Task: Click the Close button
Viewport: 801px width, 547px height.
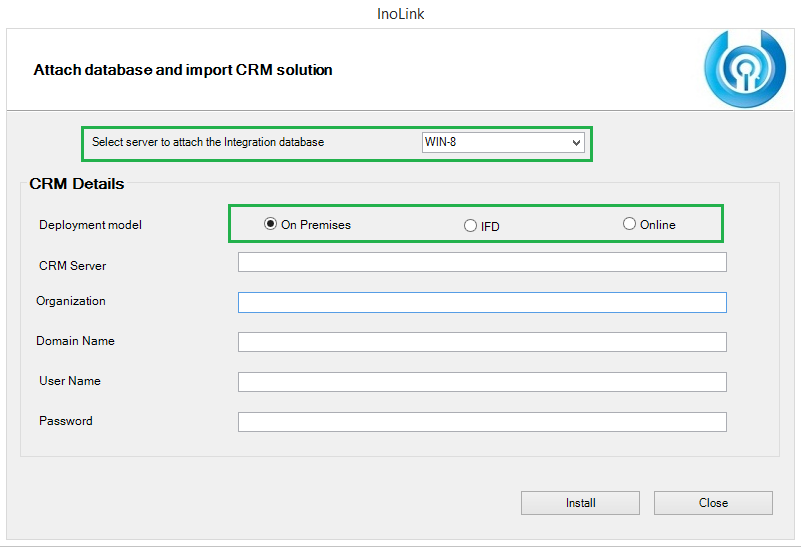Action: [713, 503]
